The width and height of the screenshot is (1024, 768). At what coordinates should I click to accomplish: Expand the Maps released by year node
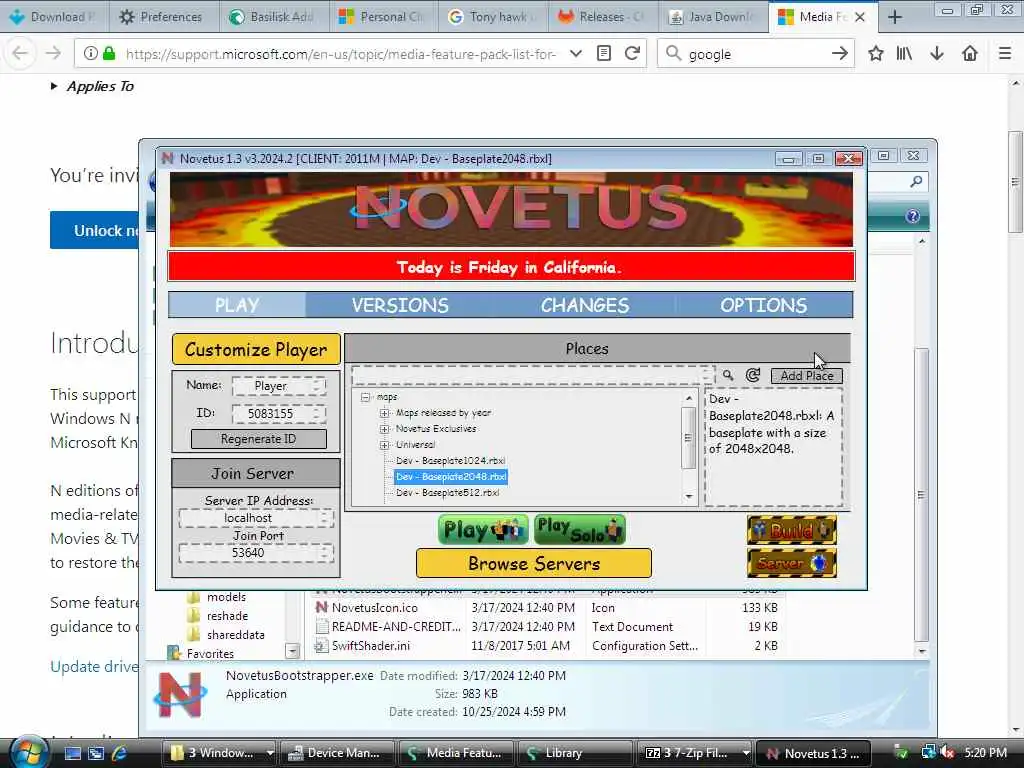tap(385, 413)
